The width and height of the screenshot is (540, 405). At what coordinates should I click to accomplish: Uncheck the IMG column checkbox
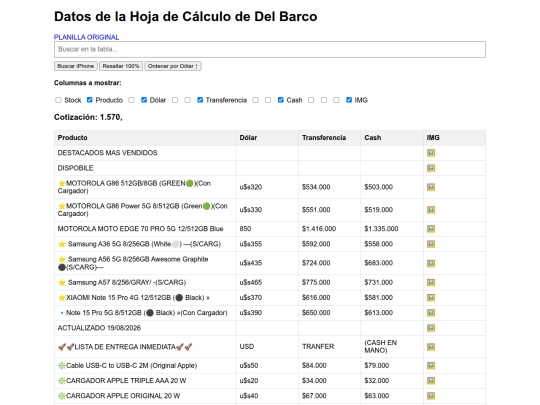tap(349, 100)
